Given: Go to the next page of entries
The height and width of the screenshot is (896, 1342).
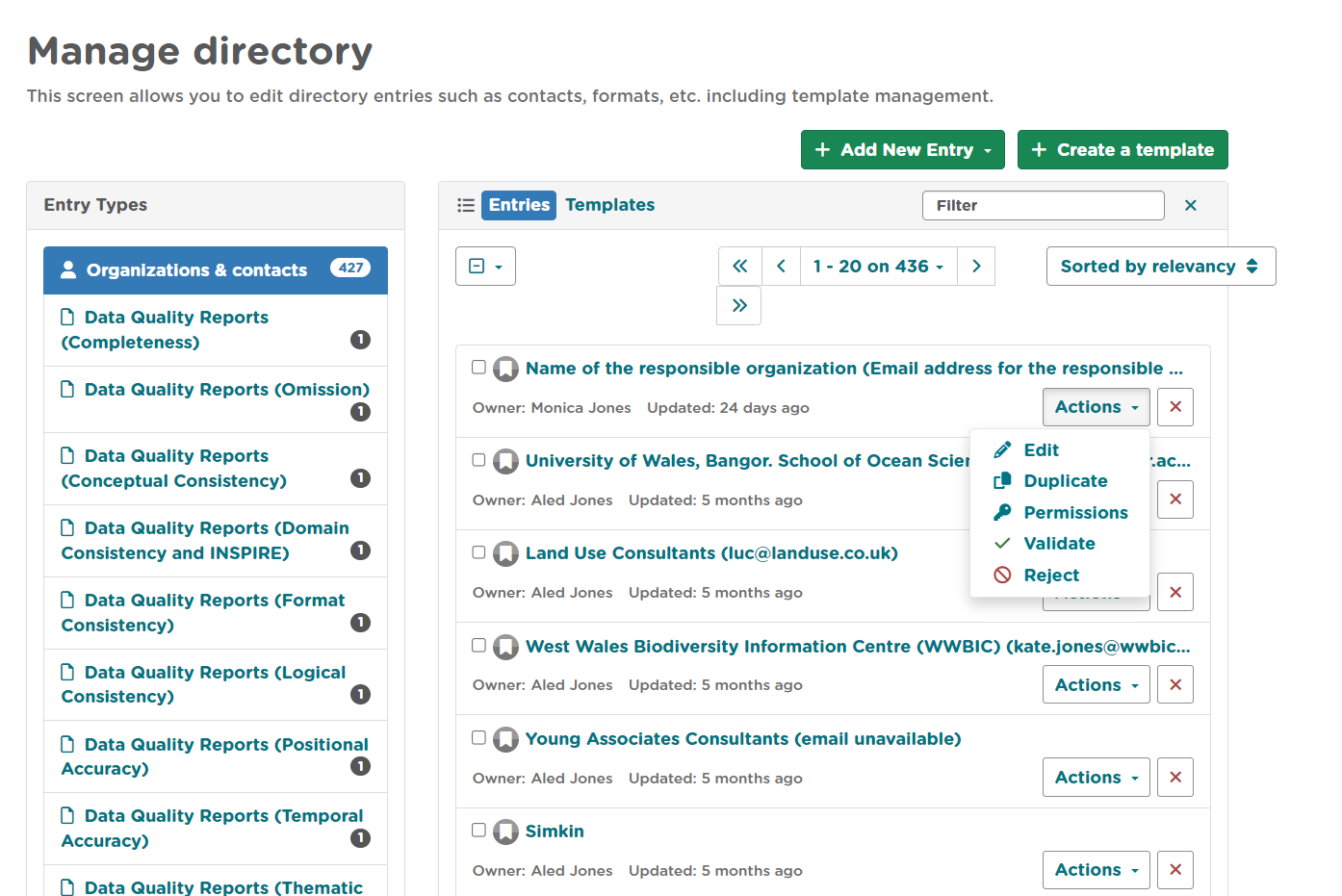Looking at the screenshot, I should click(x=976, y=267).
